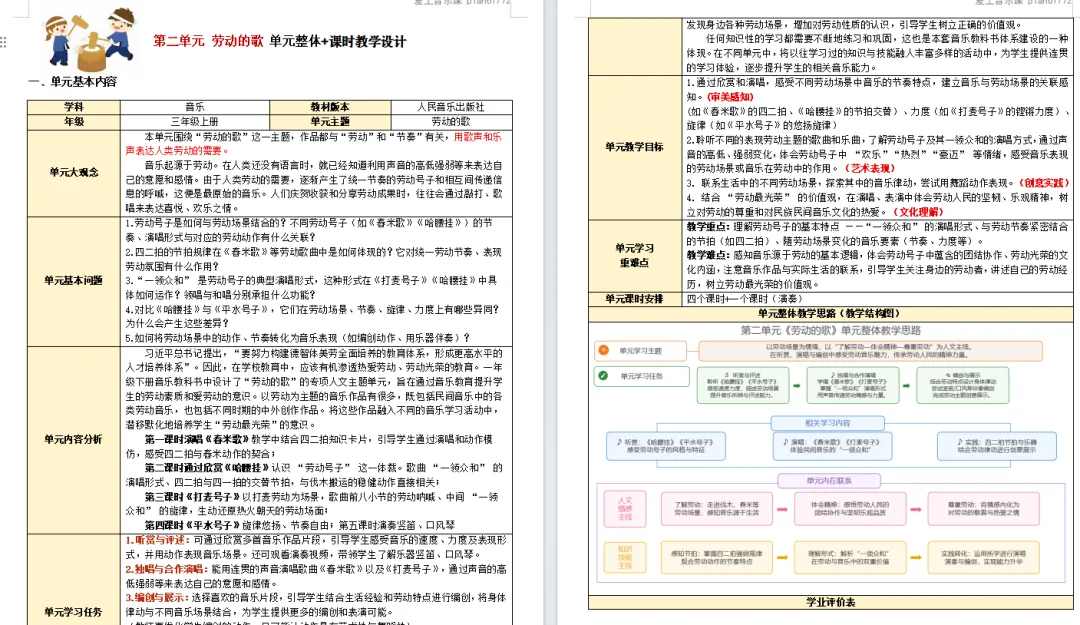Click the row label 单元基本问题
This screenshot has height=625, width=1080.
74,280
